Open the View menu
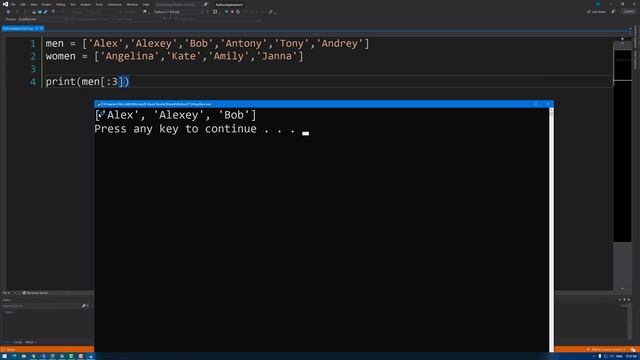The width and height of the screenshot is (640, 360). pos(33,4)
